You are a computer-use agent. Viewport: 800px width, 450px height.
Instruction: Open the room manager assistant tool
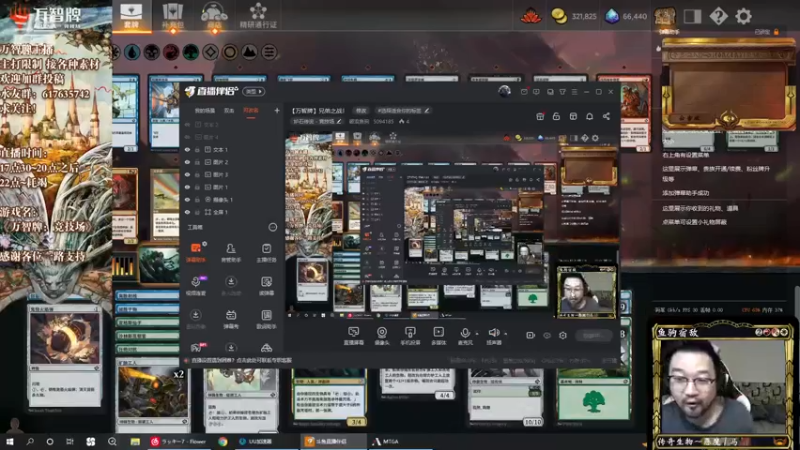(231, 253)
